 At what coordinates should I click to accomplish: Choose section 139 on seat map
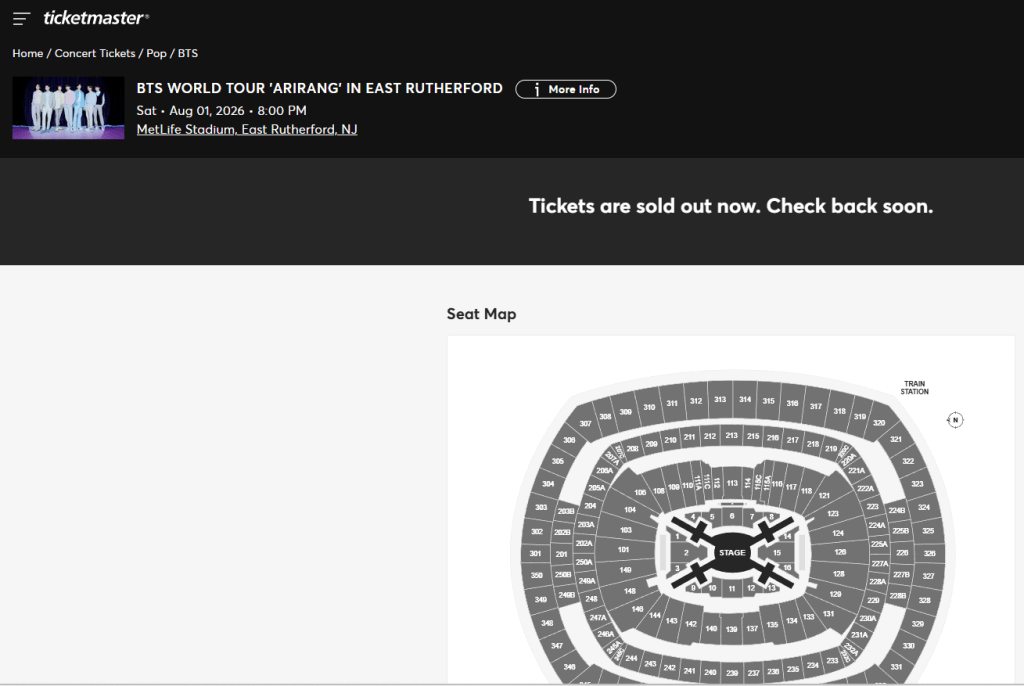(732, 628)
